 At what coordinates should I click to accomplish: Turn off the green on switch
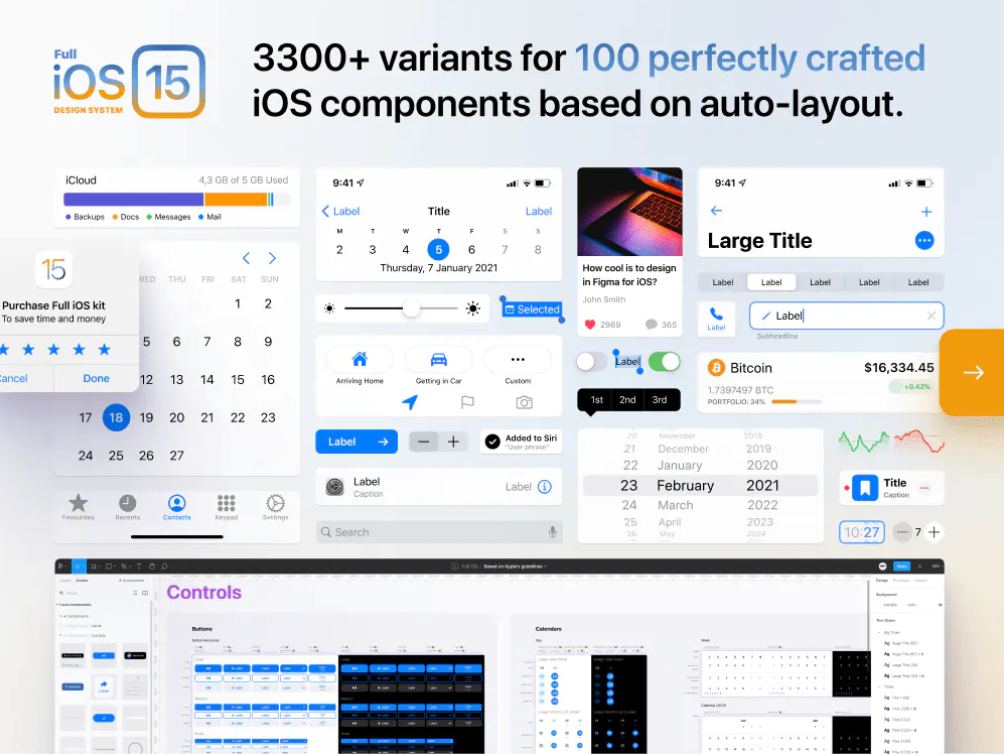coord(664,362)
